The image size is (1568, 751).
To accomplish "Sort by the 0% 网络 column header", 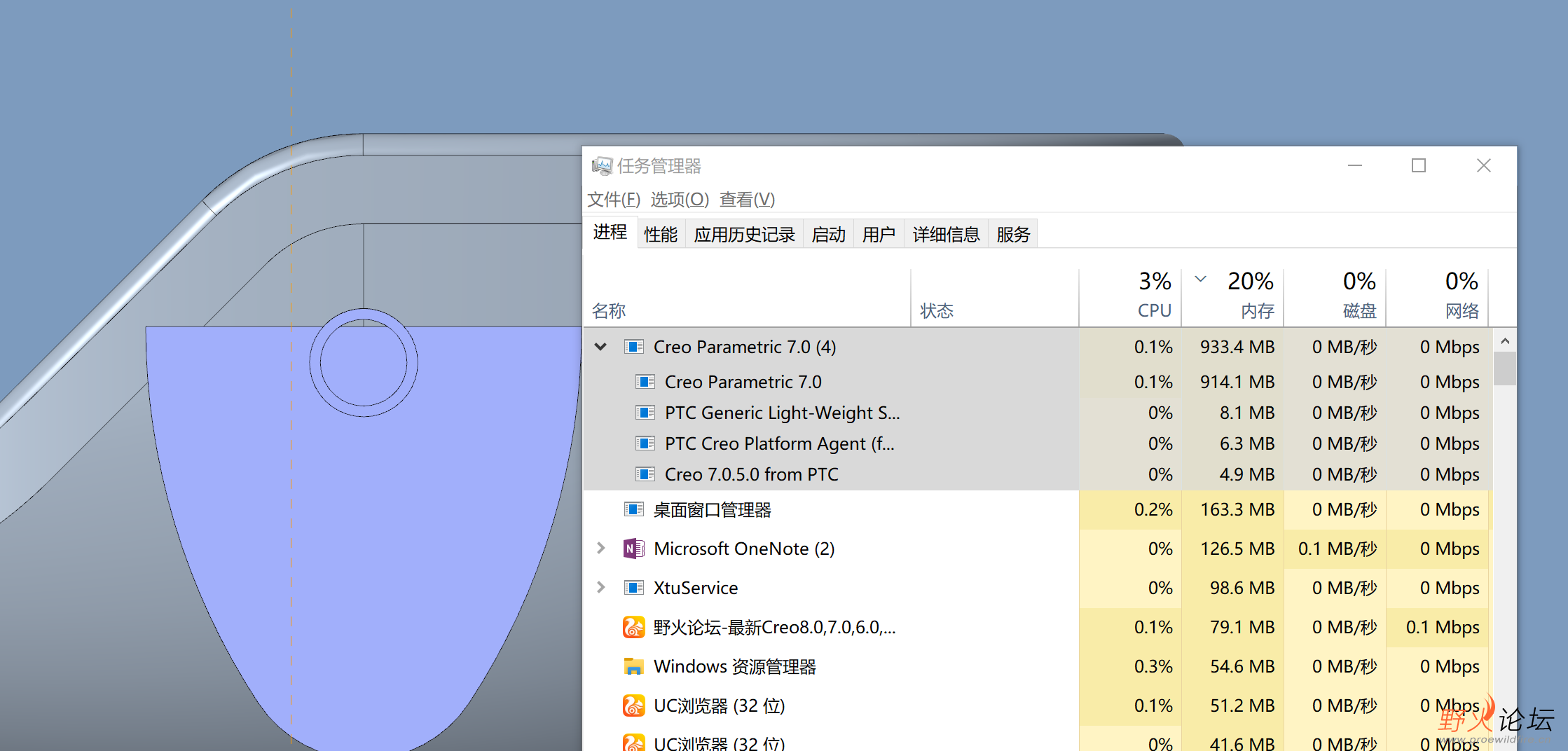I will 1438,298.
